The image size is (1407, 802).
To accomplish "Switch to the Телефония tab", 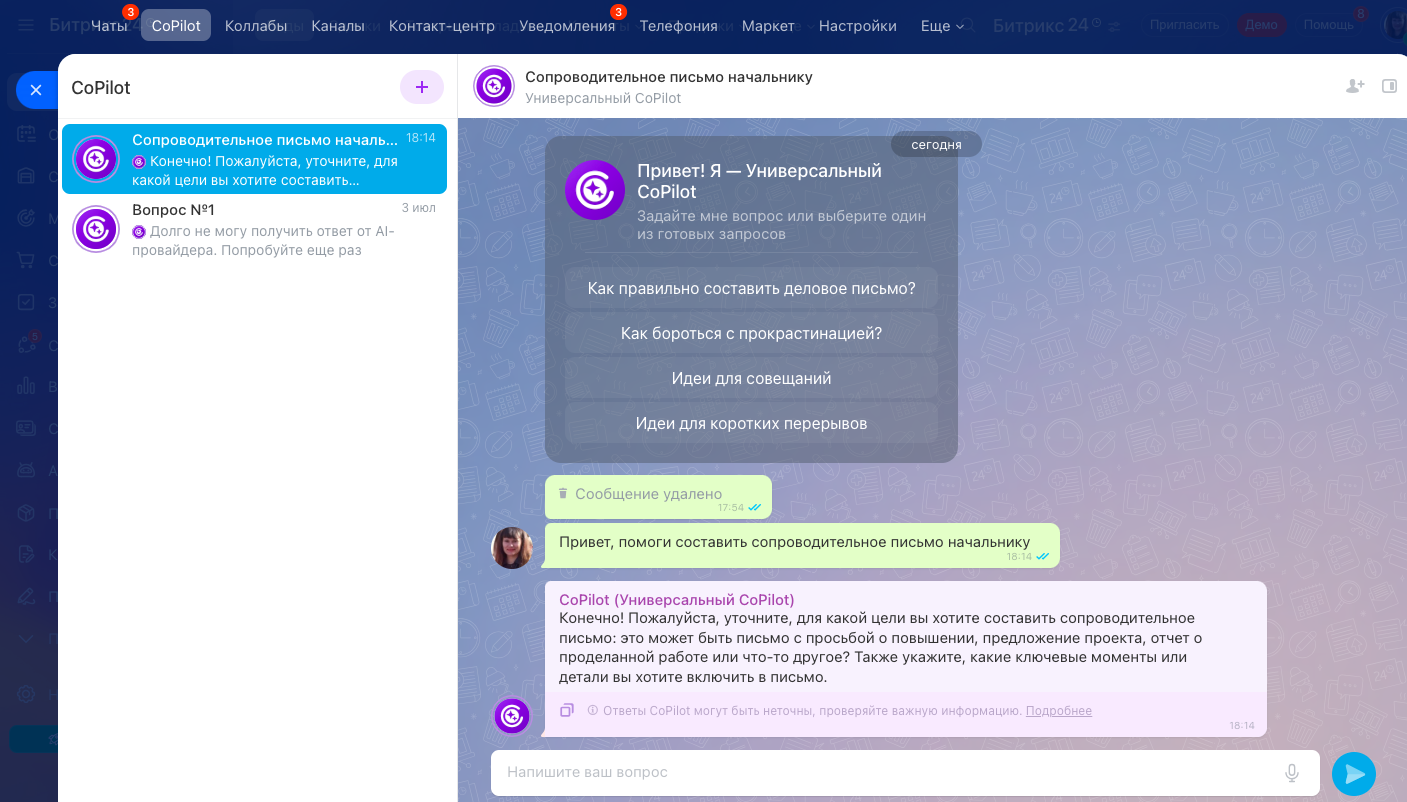I will (679, 26).
